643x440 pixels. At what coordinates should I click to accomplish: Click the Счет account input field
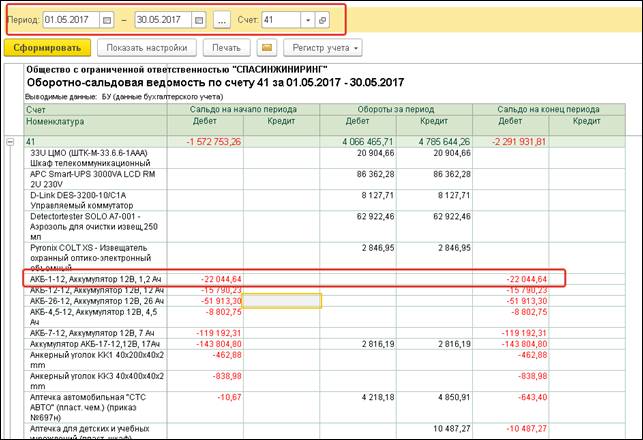point(279,20)
